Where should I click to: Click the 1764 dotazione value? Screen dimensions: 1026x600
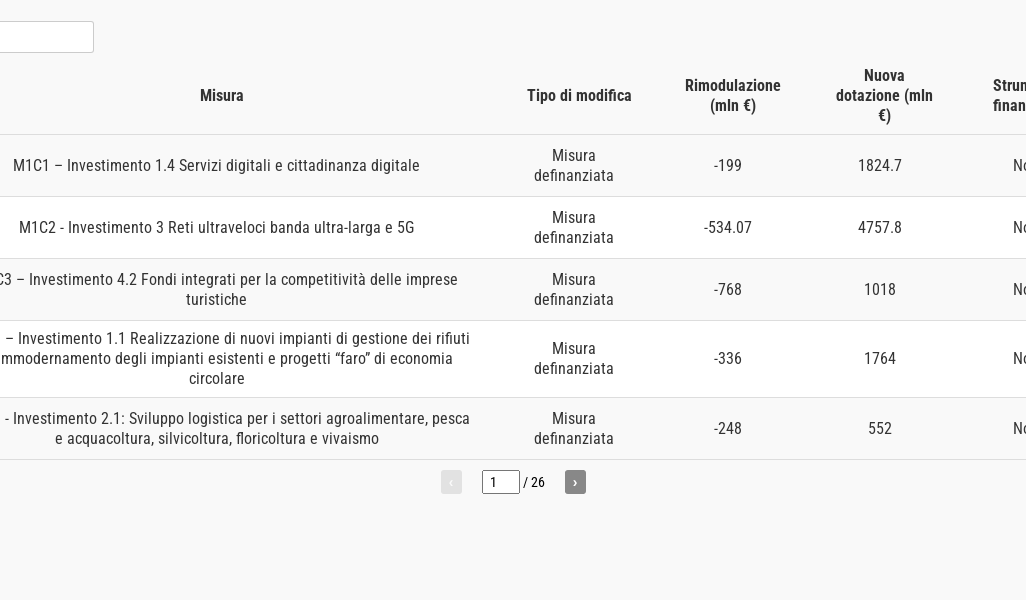[x=880, y=359]
